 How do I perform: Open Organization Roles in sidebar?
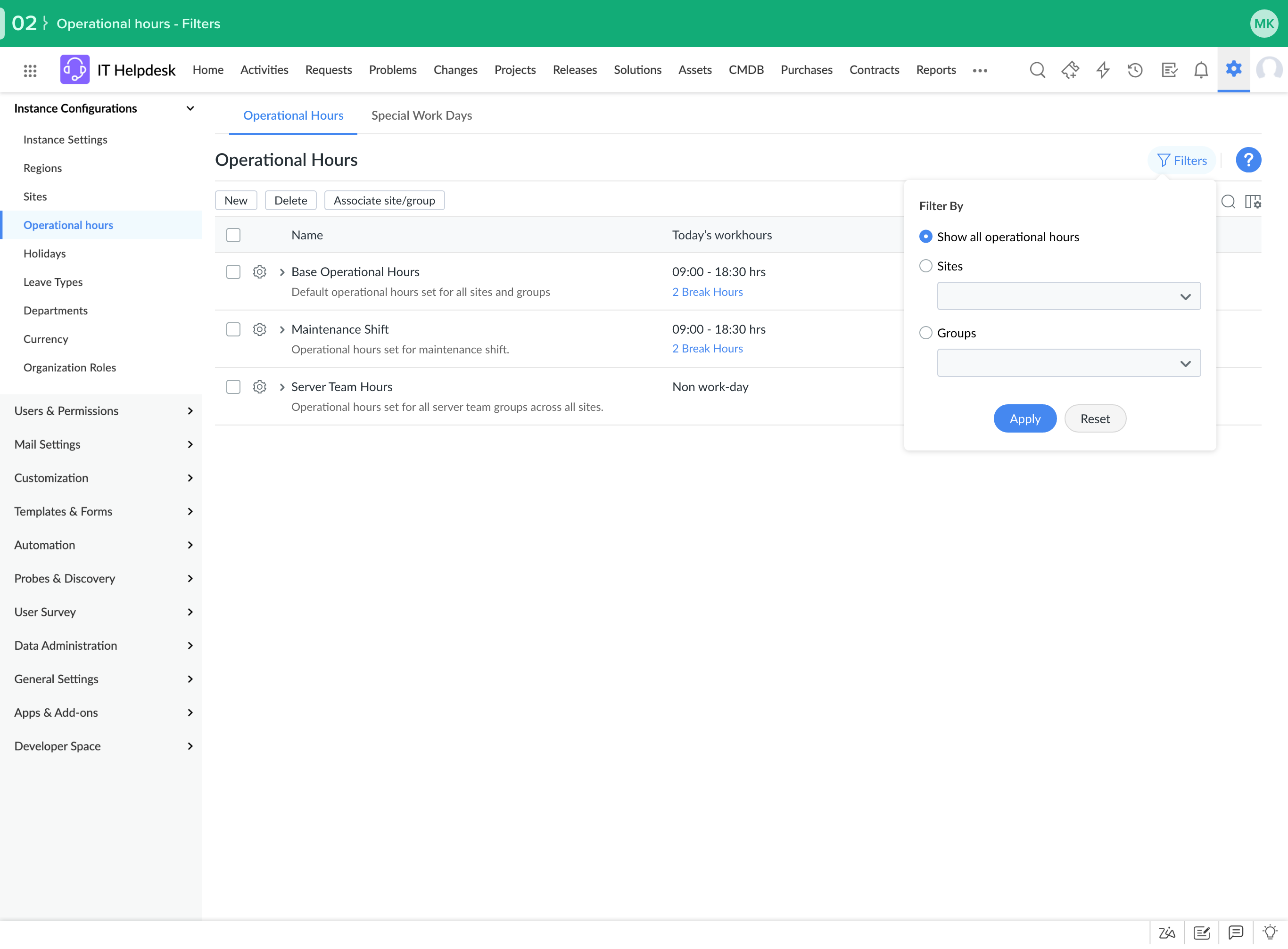click(70, 368)
